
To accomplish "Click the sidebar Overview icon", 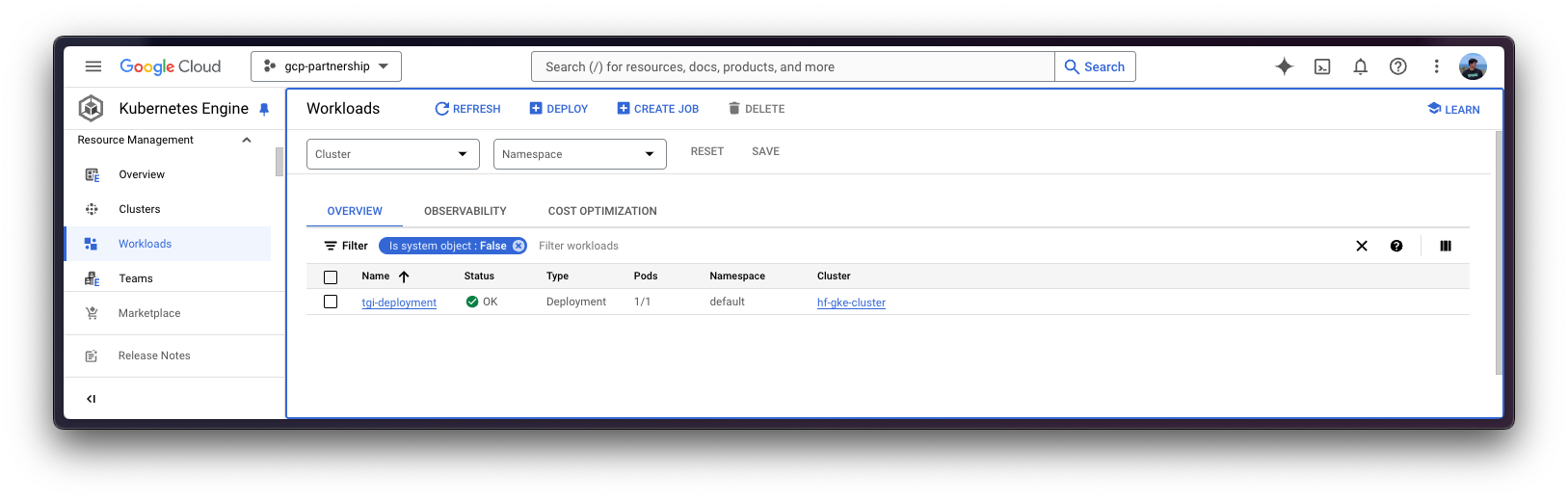I will (x=92, y=174).
